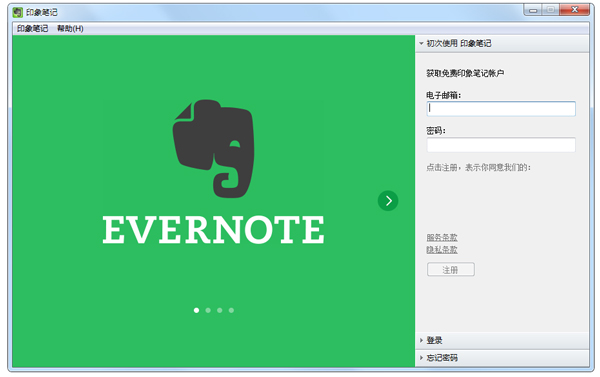Jump to second slide indicator dot

208,310
